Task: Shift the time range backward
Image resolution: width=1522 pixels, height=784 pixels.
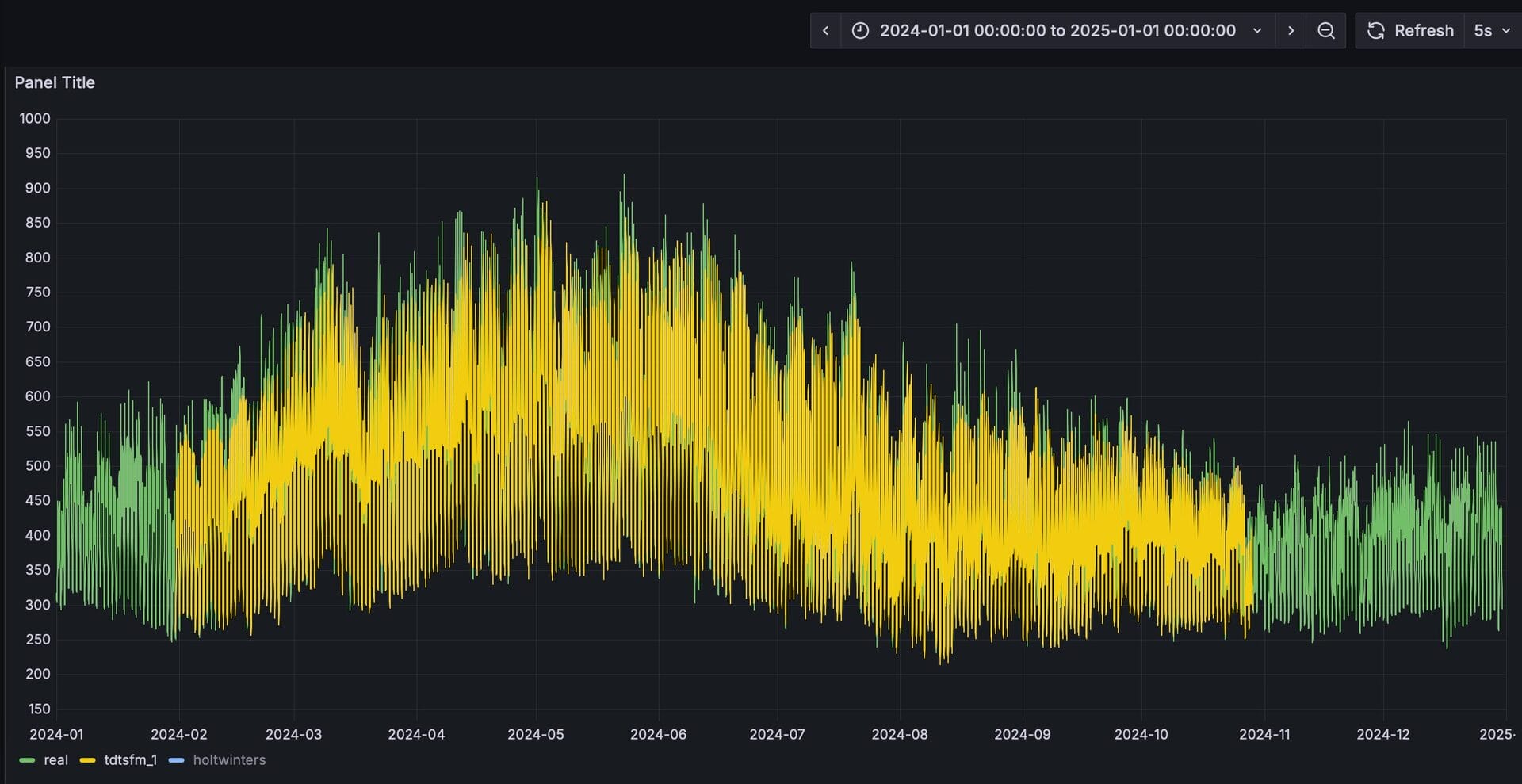Action: [825, 31]
